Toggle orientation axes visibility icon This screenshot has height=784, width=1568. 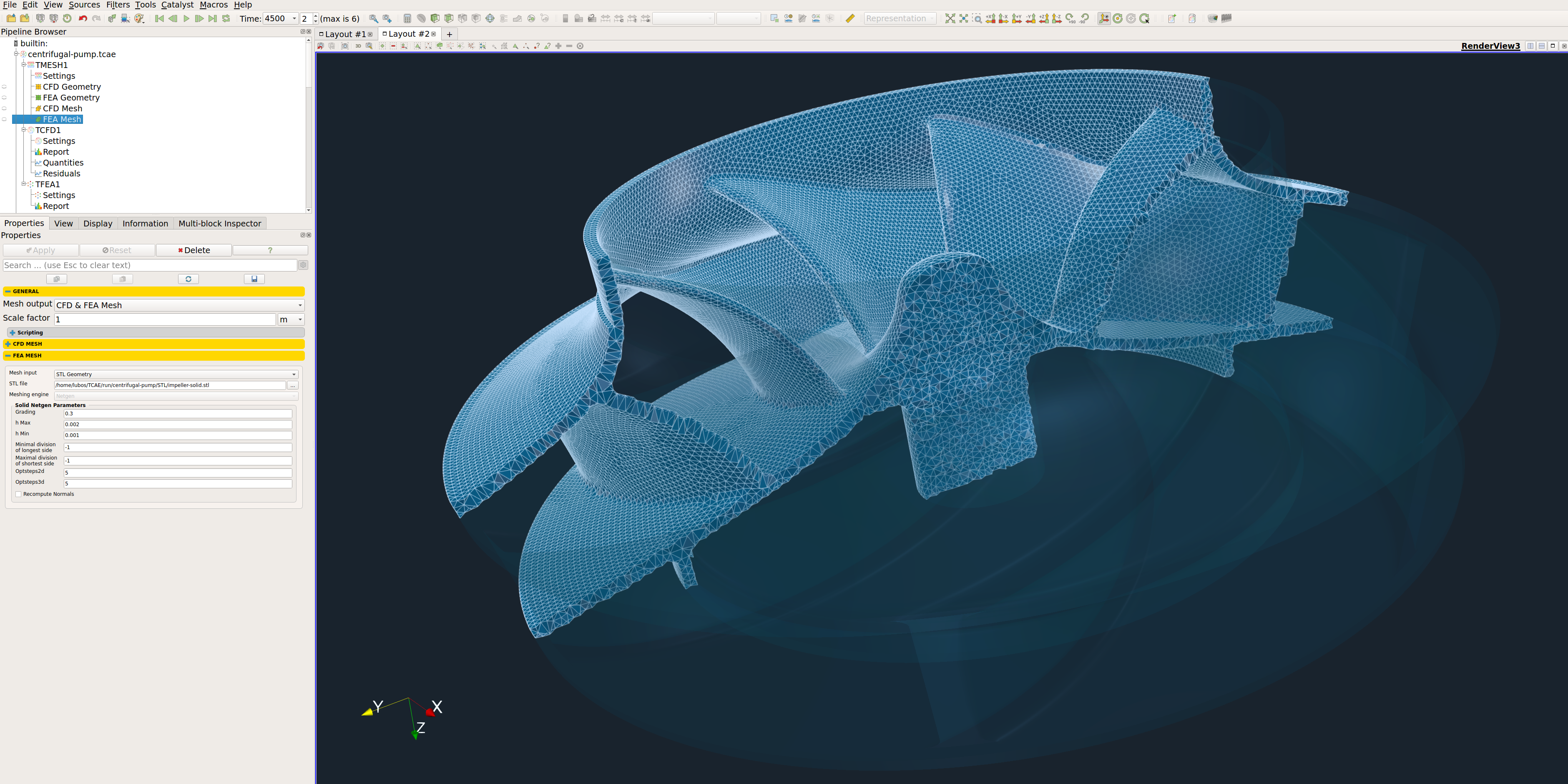(1103, 18)
